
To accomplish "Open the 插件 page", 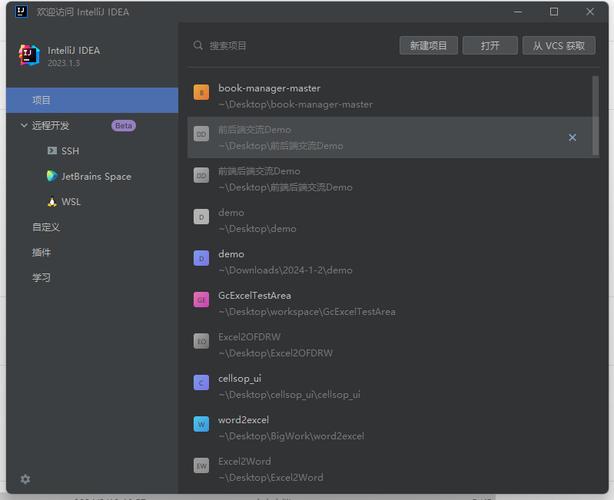I will 42,253.
